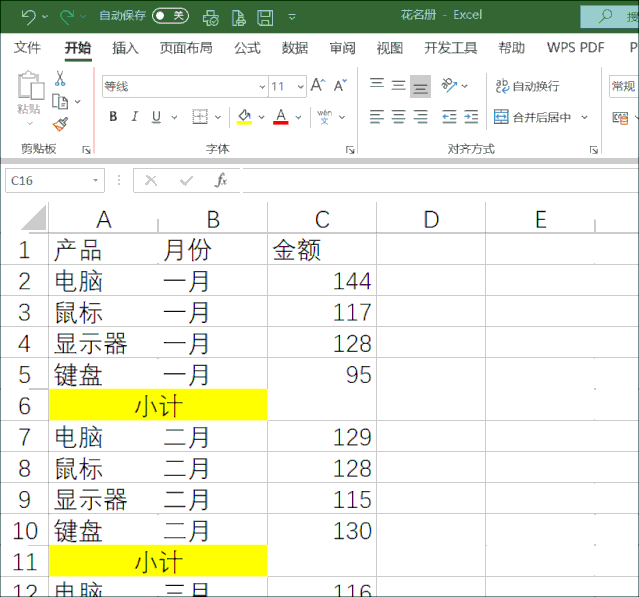The image size is (639, 597).
Task: Select the Format Painter brush icon
Action: pos(60,124)
